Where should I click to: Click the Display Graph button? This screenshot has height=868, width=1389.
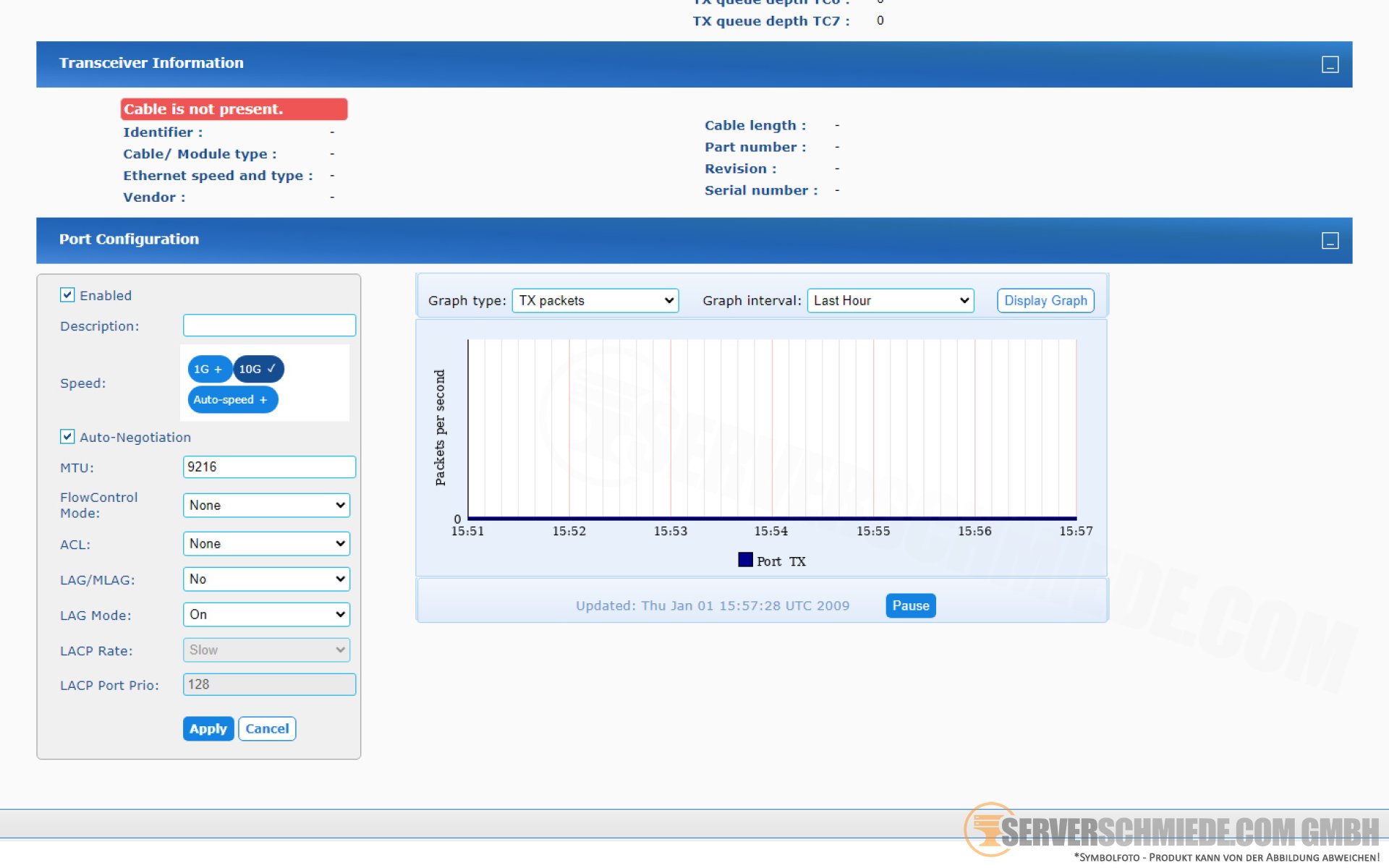tap(1045, 301)
